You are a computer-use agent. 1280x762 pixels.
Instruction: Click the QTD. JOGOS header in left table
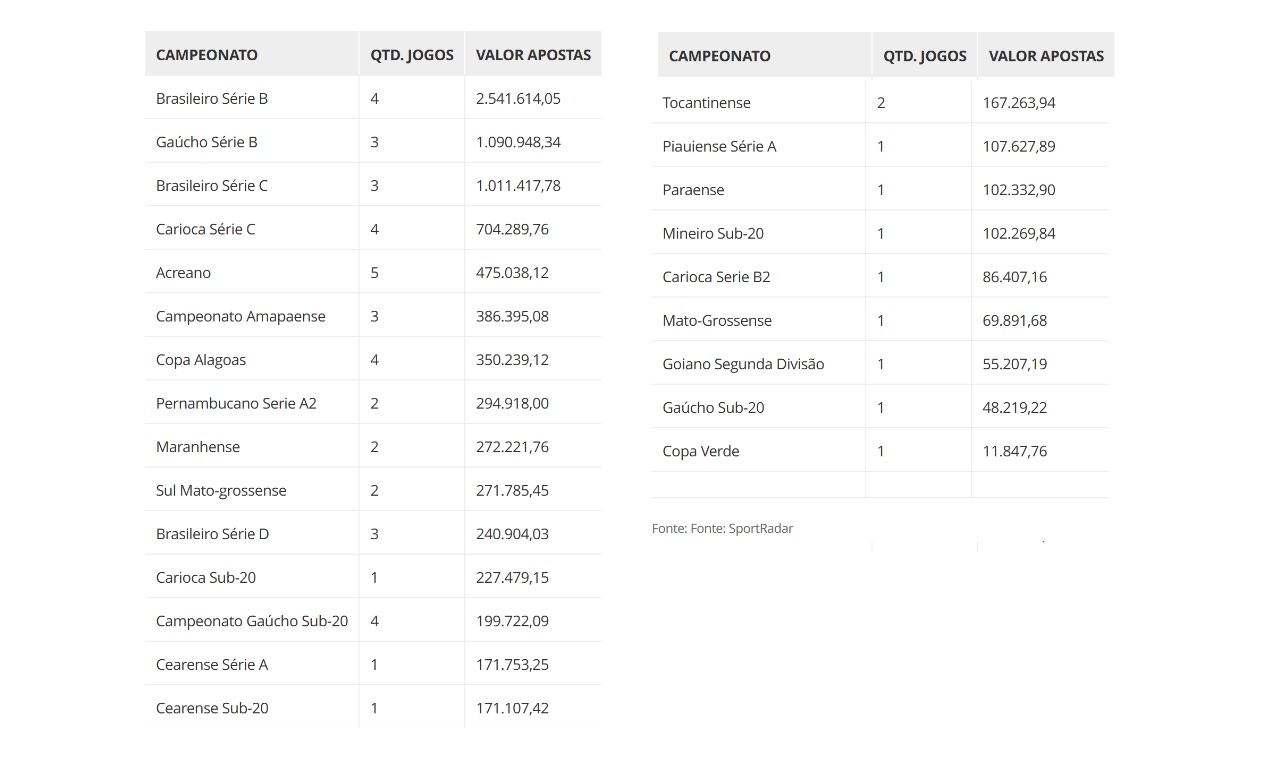(x=412, y=55)
